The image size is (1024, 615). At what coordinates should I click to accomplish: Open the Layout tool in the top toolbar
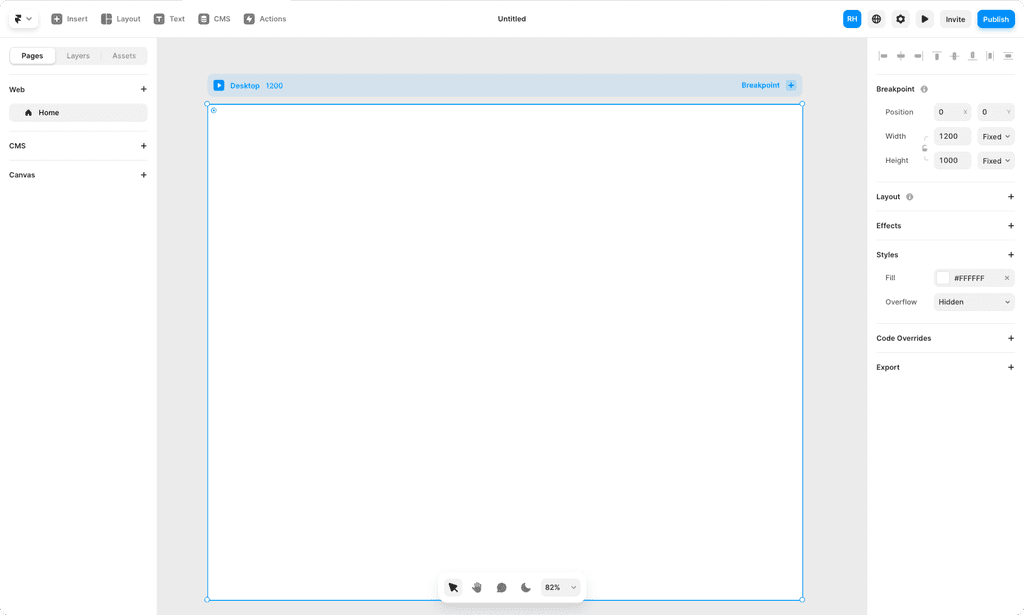coord(120,18)
